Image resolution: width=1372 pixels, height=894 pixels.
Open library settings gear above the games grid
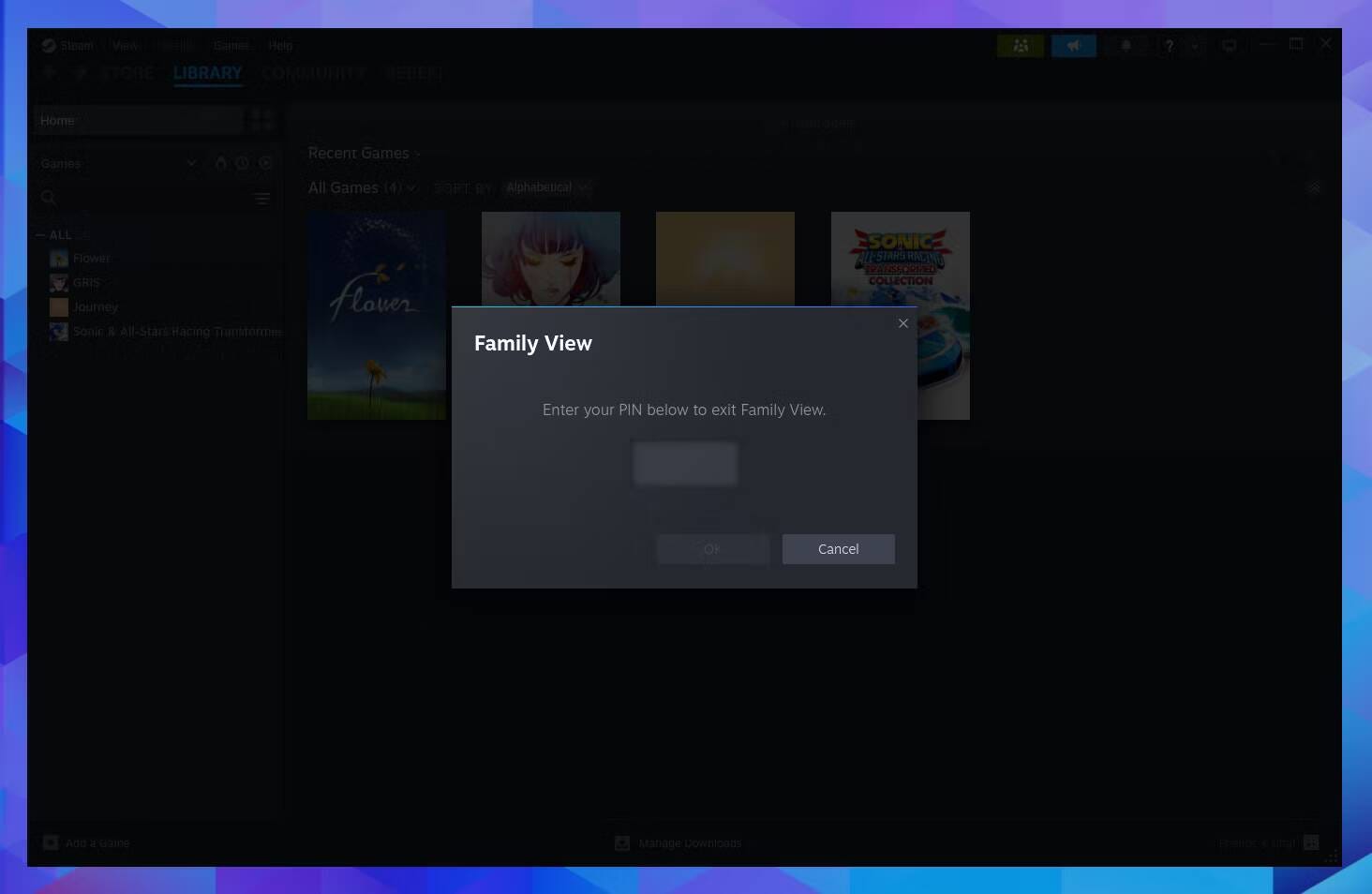click(1314, 186)
